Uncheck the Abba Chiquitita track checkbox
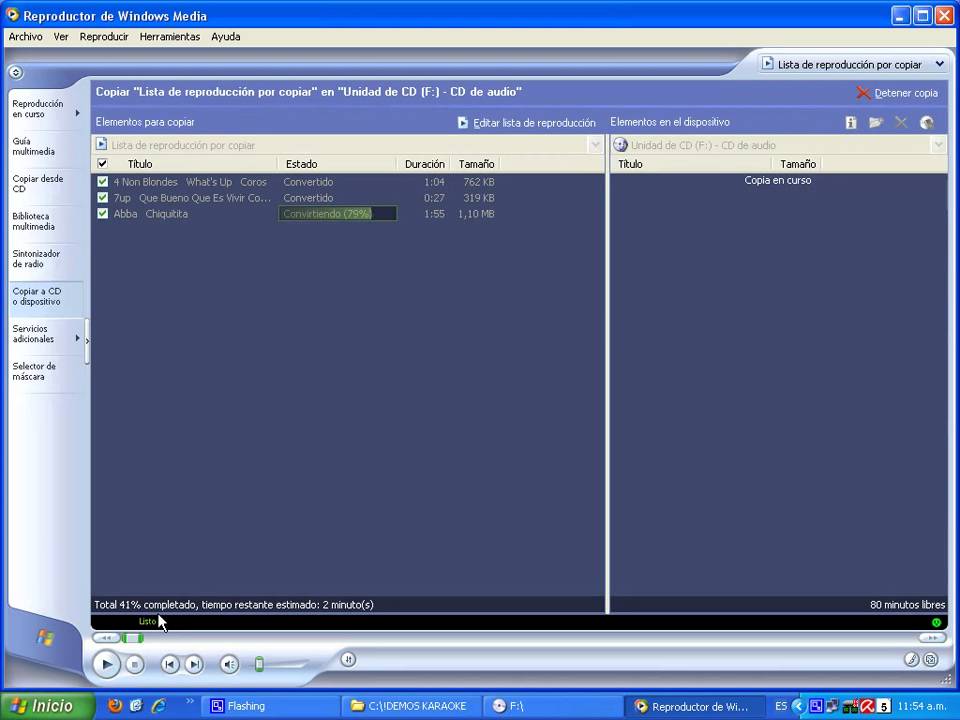 click(103, 214)
